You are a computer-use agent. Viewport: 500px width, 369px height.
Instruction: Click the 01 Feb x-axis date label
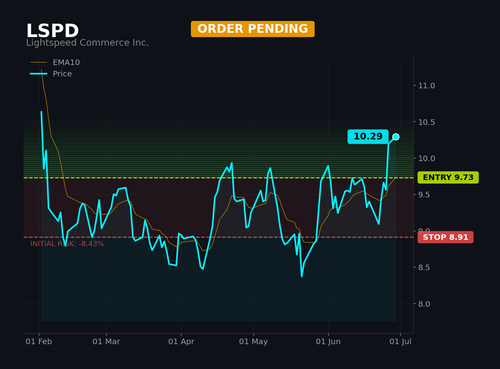[39, 341]
